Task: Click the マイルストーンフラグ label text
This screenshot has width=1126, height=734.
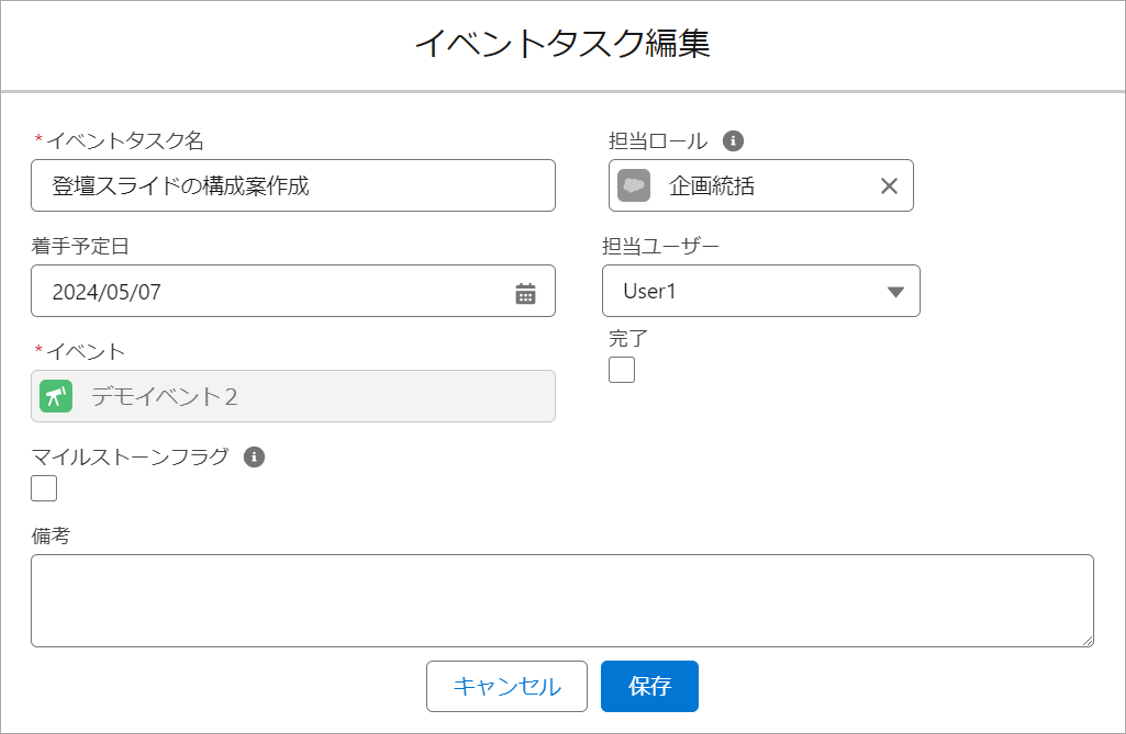Action: pyautogui.click(x=131, y=457)
